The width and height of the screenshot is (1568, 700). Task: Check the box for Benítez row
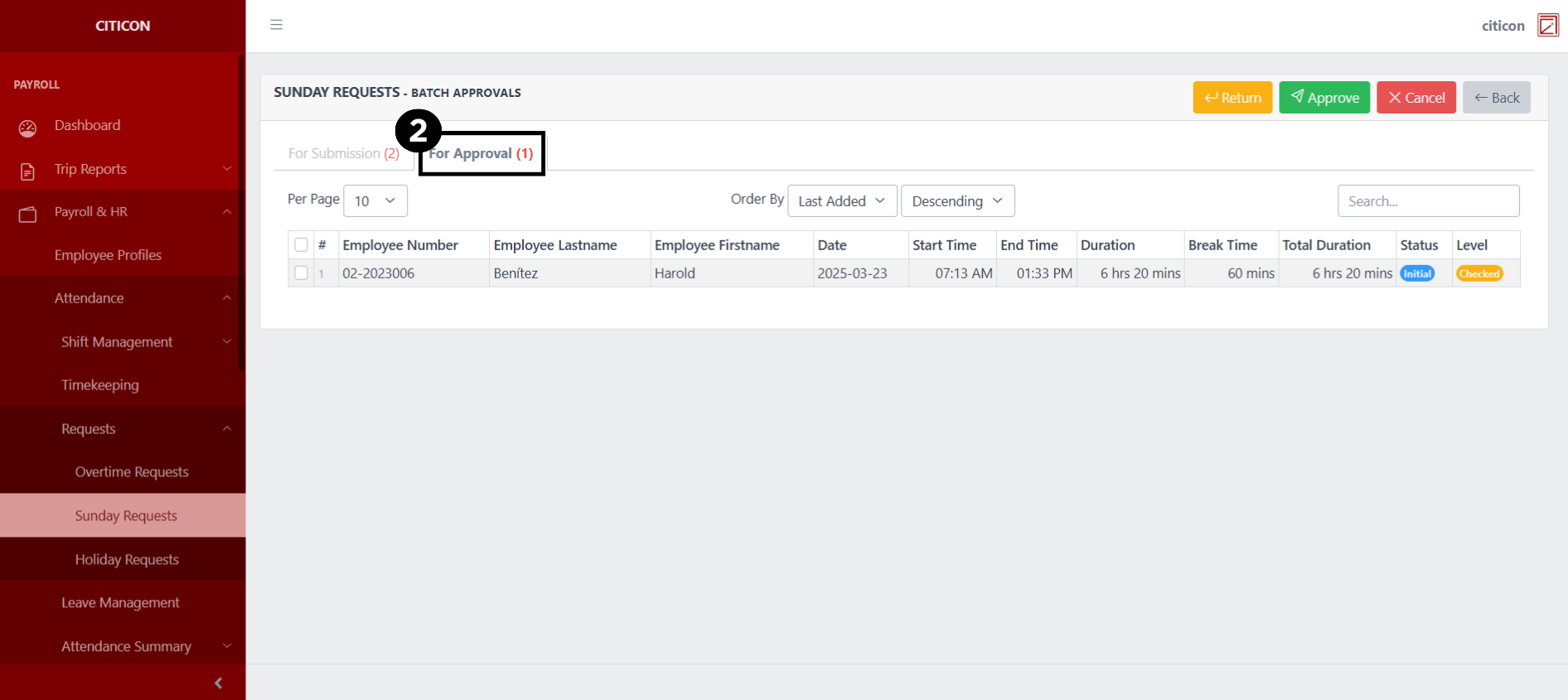click(301, 273)
